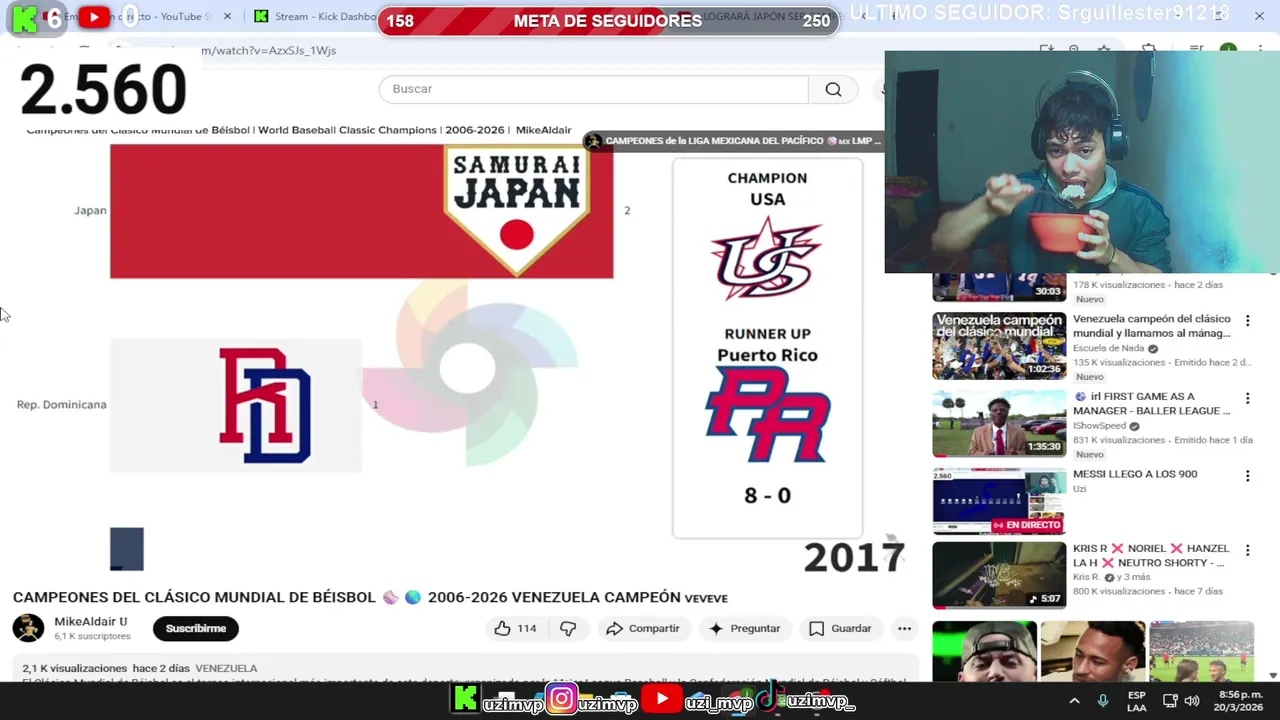
Task: Click the video title 'CAMPEONES DEL CLÁSICO MUNDIAL'
Action: pyautogui.click(x=370, y=597)
